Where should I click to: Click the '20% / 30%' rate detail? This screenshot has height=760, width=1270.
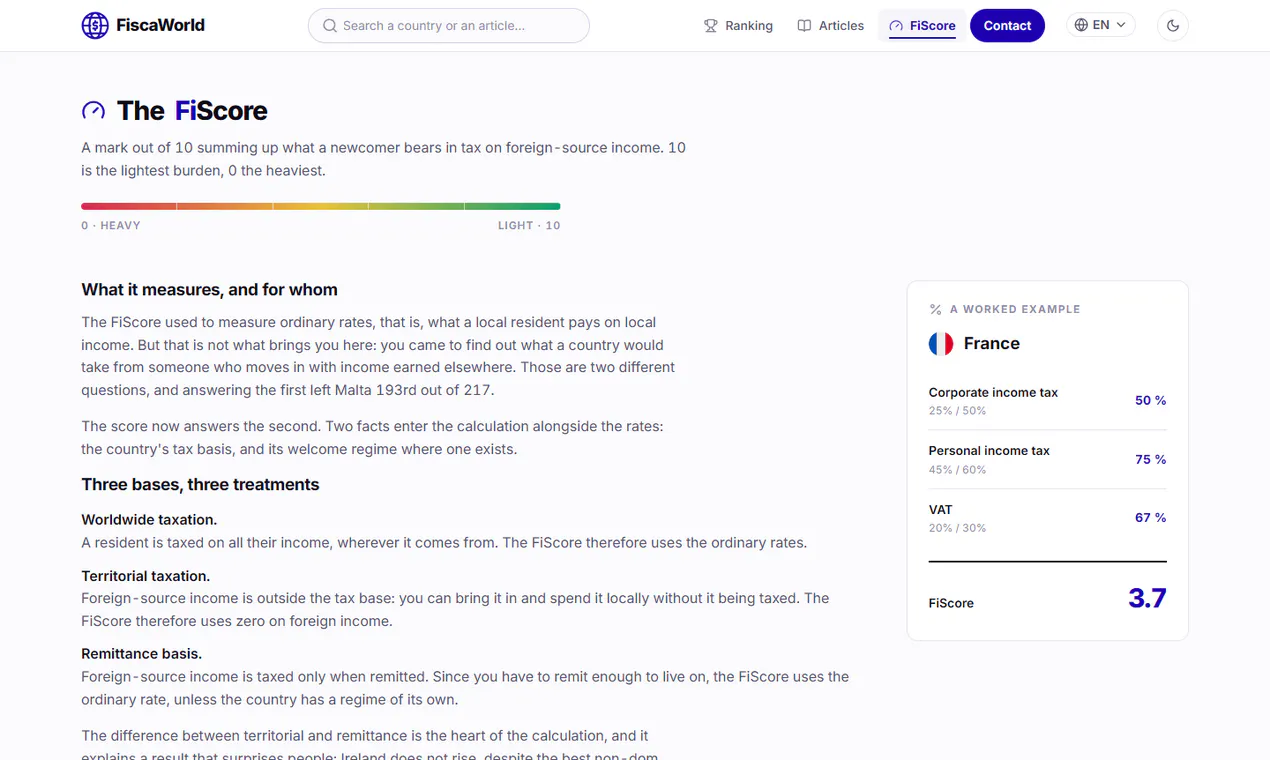coord(957,528)
